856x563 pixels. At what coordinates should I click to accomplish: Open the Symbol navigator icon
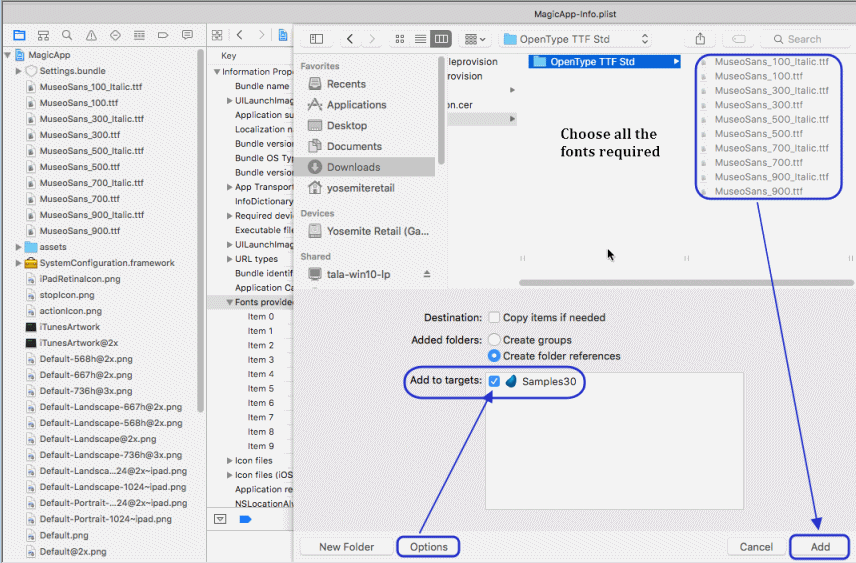(x=43, y=35)
